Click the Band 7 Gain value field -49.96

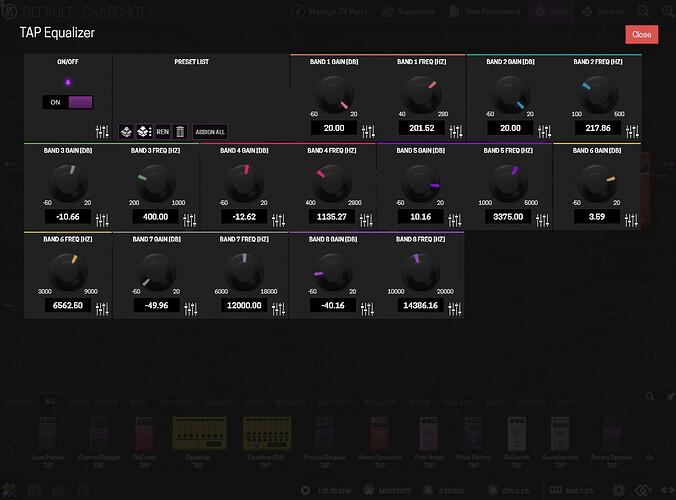156,305
